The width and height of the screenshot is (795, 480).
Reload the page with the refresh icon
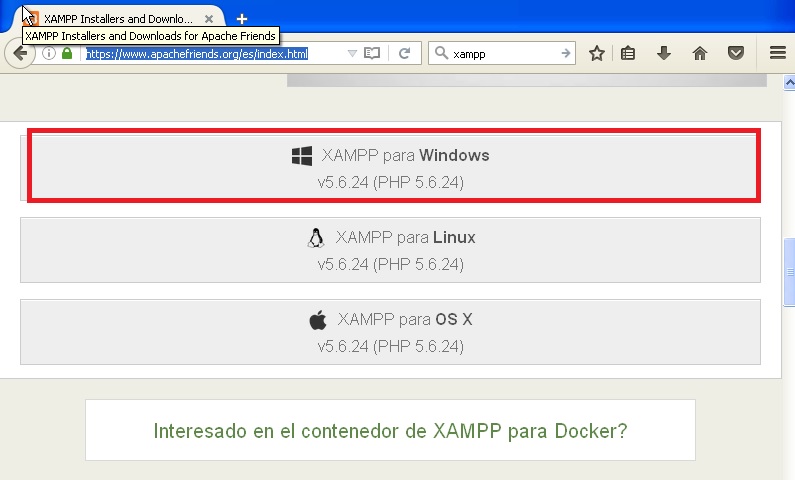point(404,53)
